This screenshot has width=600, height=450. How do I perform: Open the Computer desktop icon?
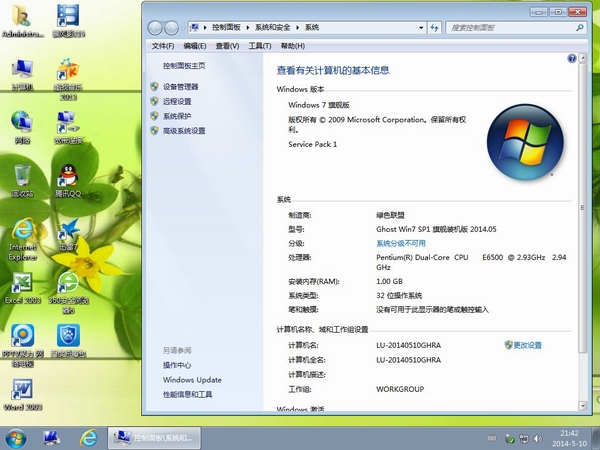point(22,75)
